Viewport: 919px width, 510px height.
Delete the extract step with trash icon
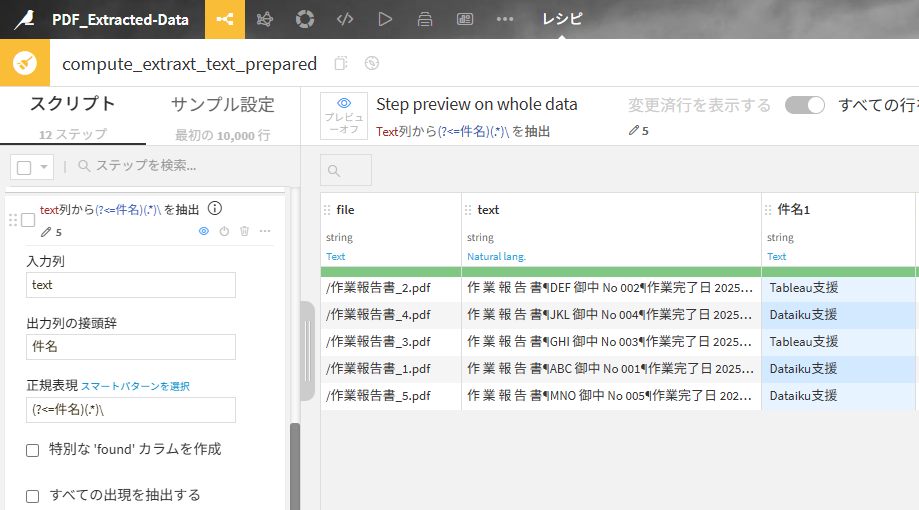click(x=244, y=231)
